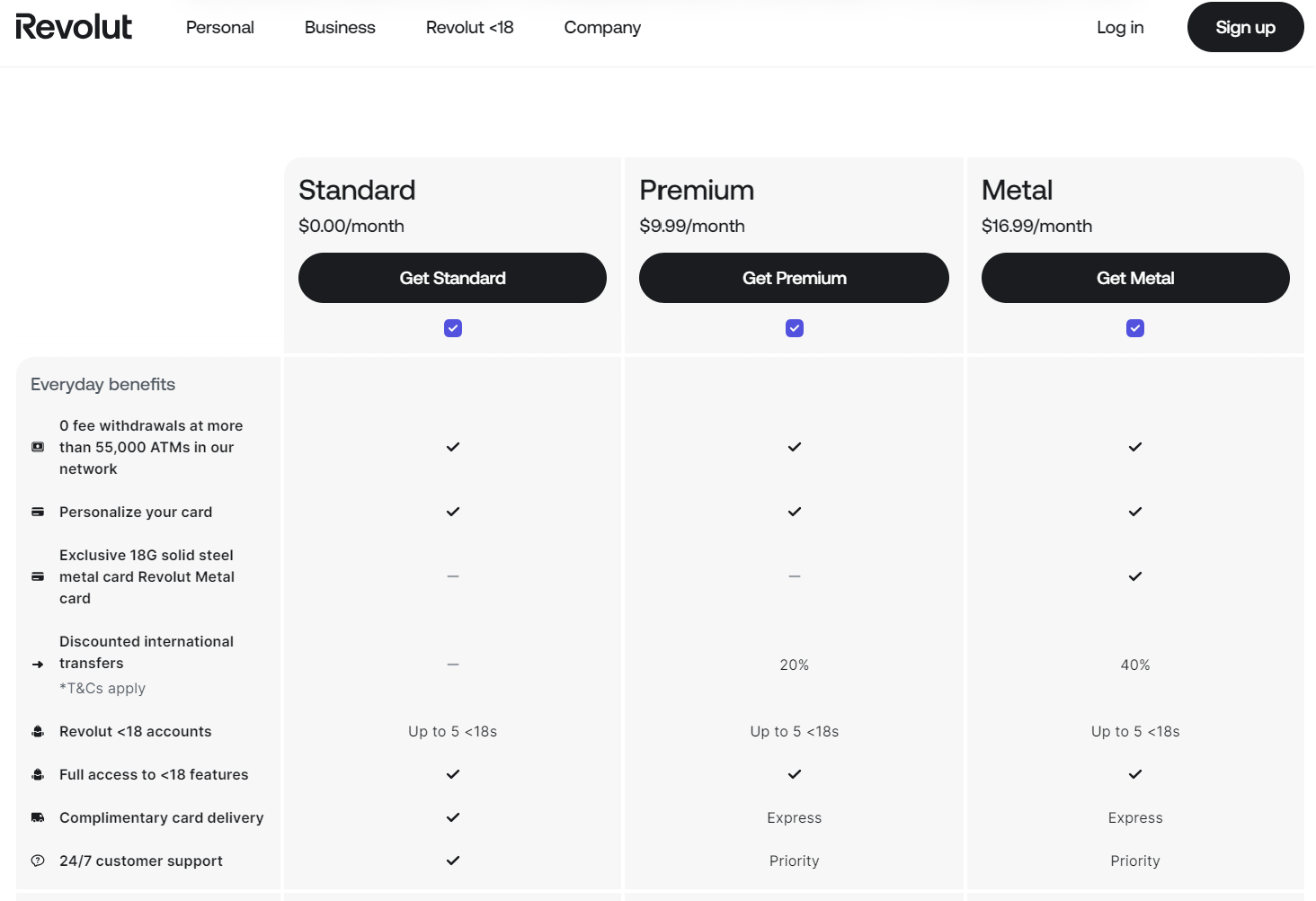
Task: Click the card icon beside Personalize your card
Action: 38,512
